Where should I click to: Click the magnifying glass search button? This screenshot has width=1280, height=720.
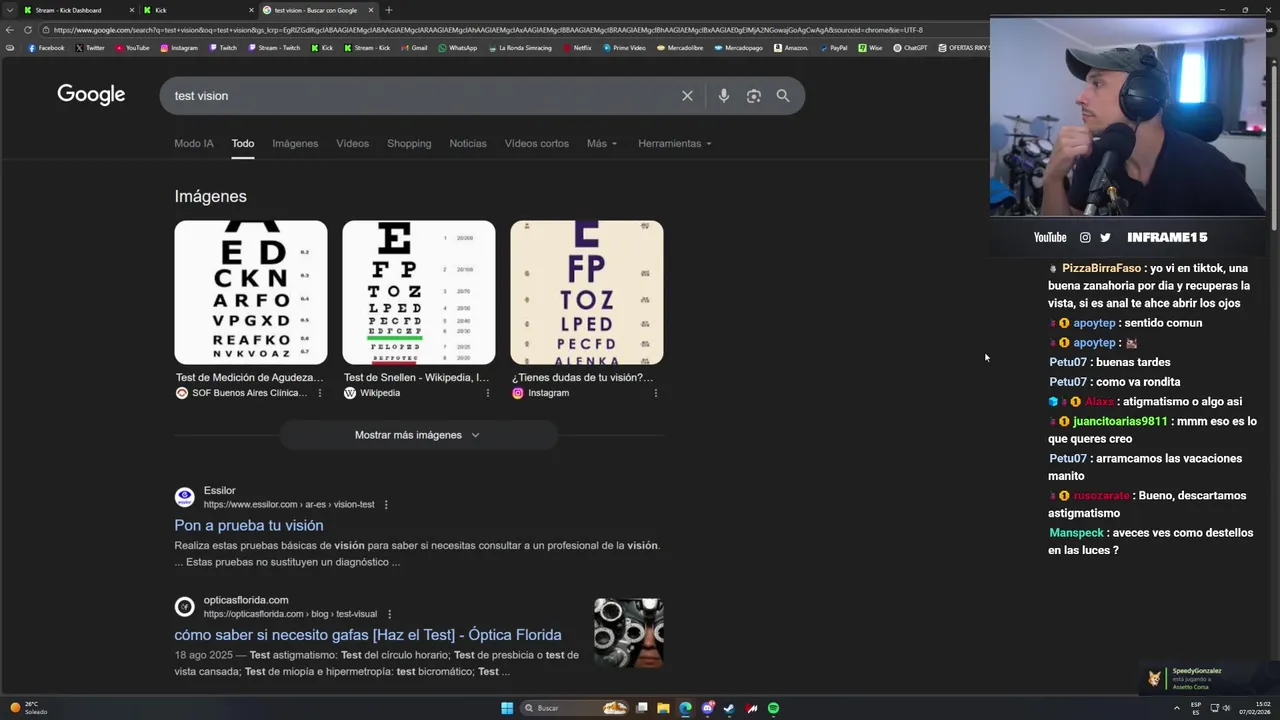(783, 96)
